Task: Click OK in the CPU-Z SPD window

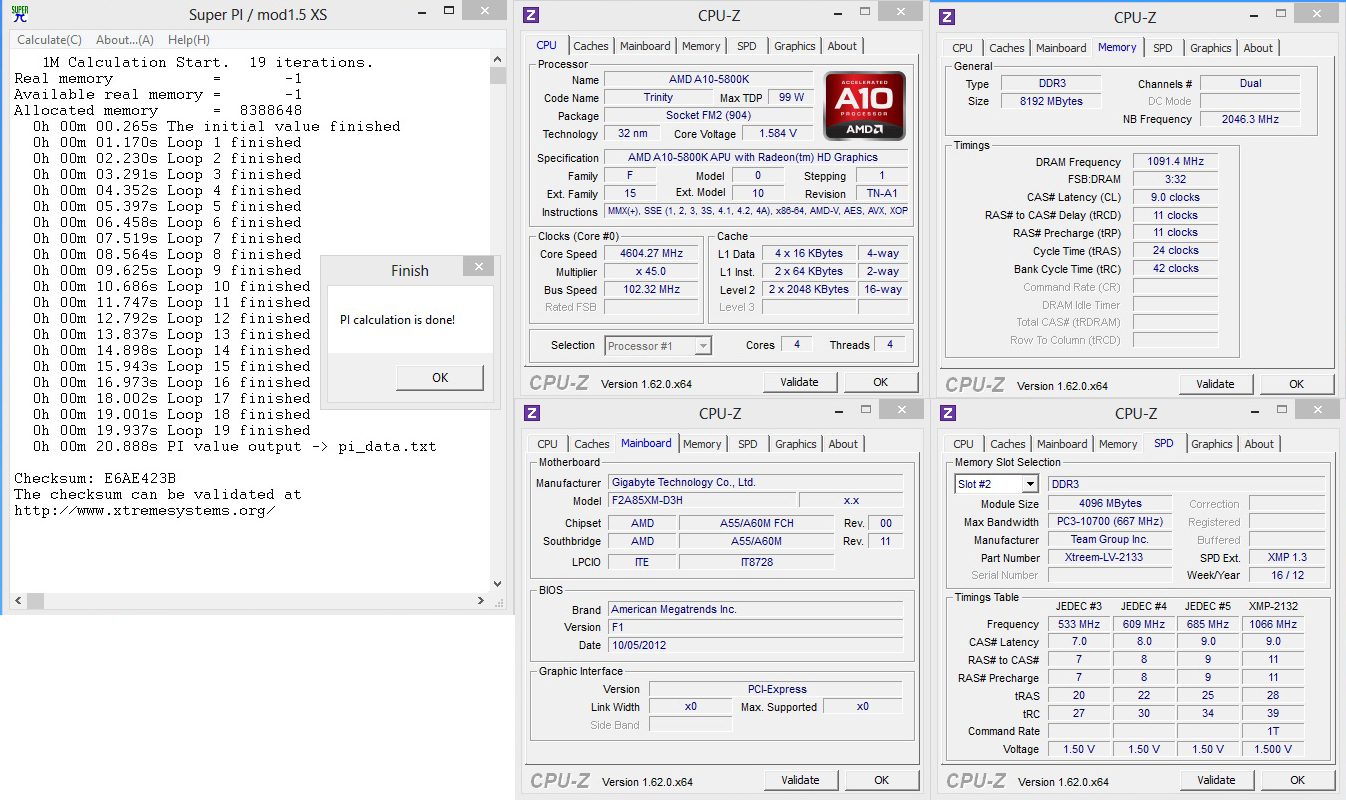Action: 1297,780
